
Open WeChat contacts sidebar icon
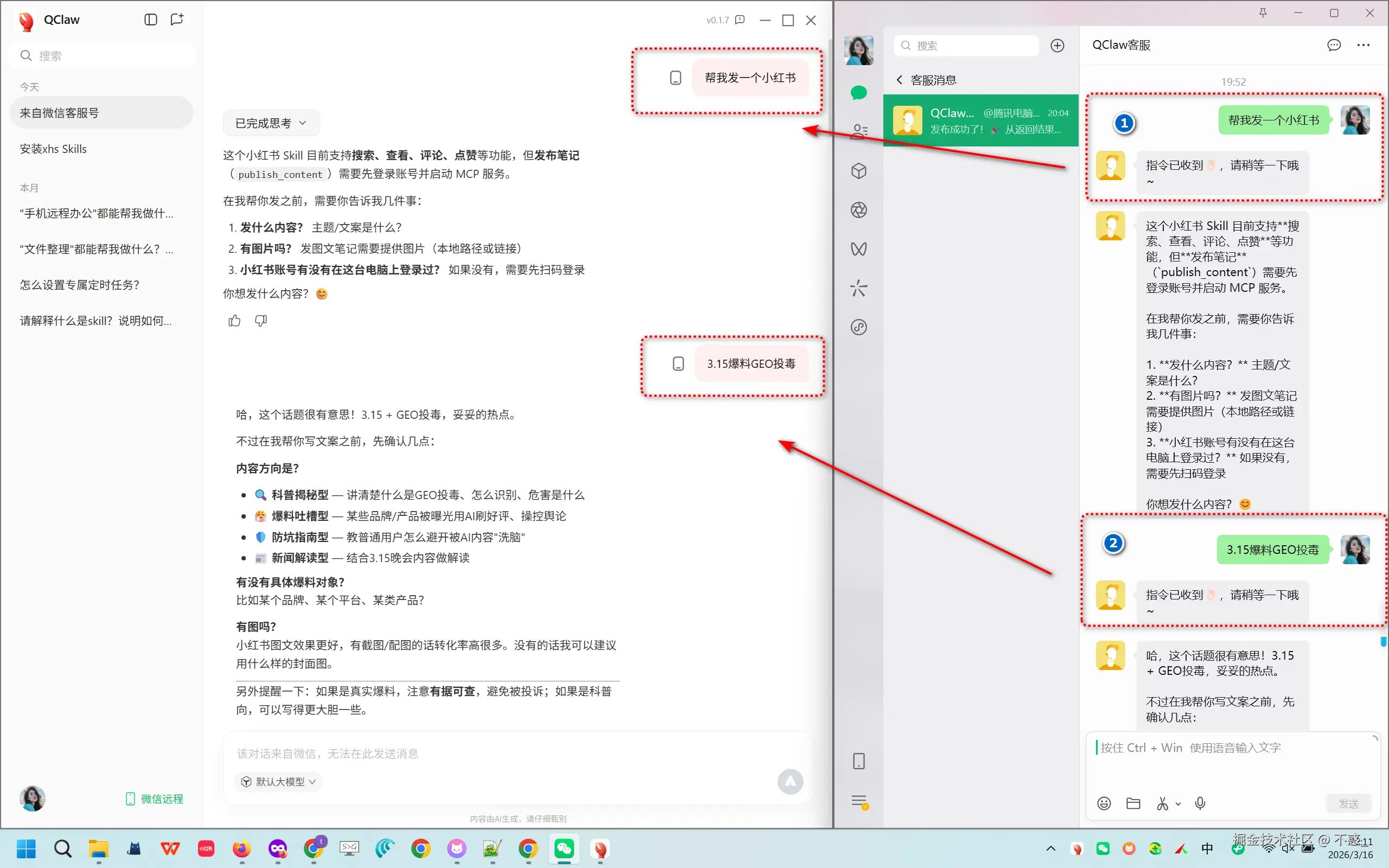pyautogui.click(x=859, y=131)
